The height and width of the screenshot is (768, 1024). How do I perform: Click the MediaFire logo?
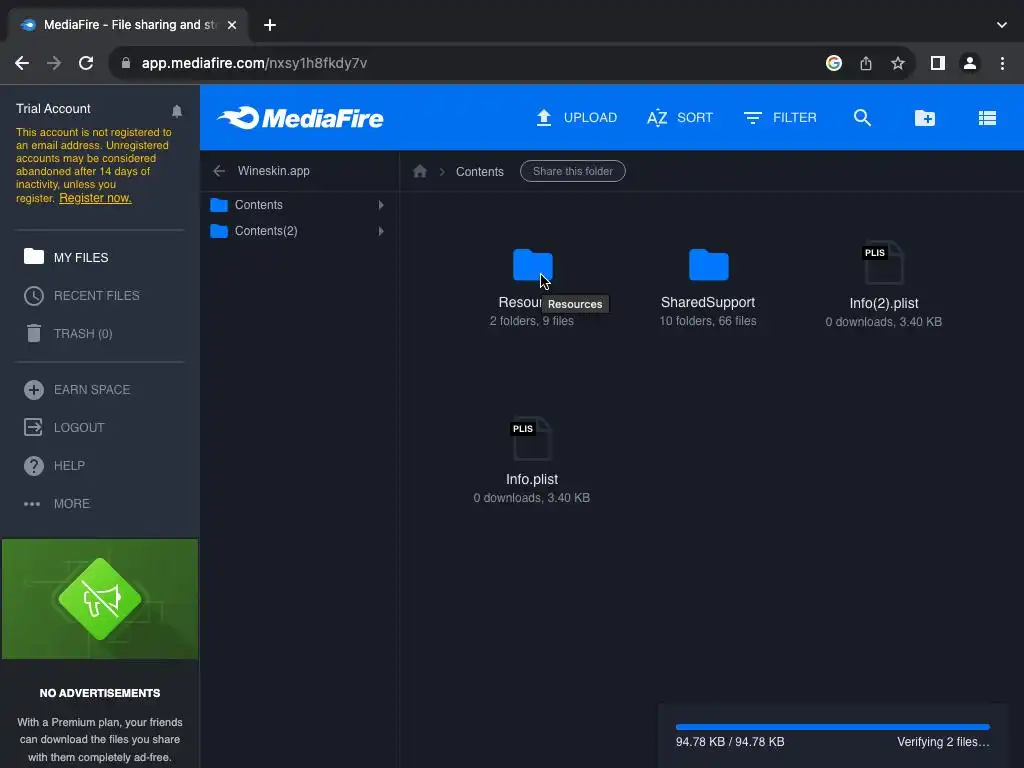[x=300, y=118]
